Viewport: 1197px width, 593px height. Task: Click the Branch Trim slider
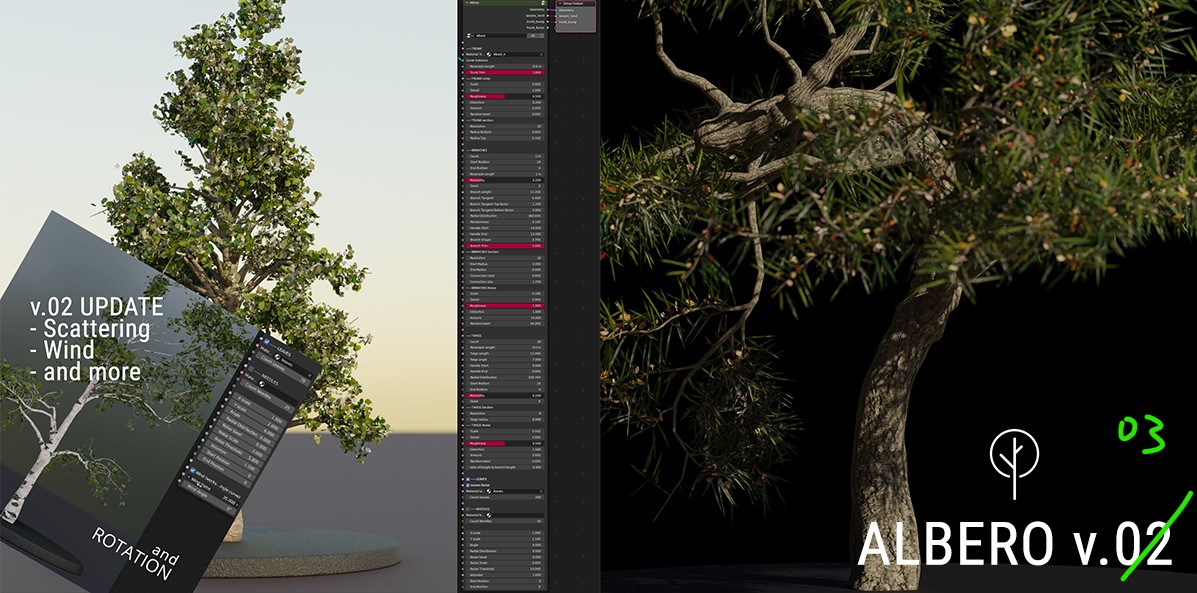pos(505,245)
